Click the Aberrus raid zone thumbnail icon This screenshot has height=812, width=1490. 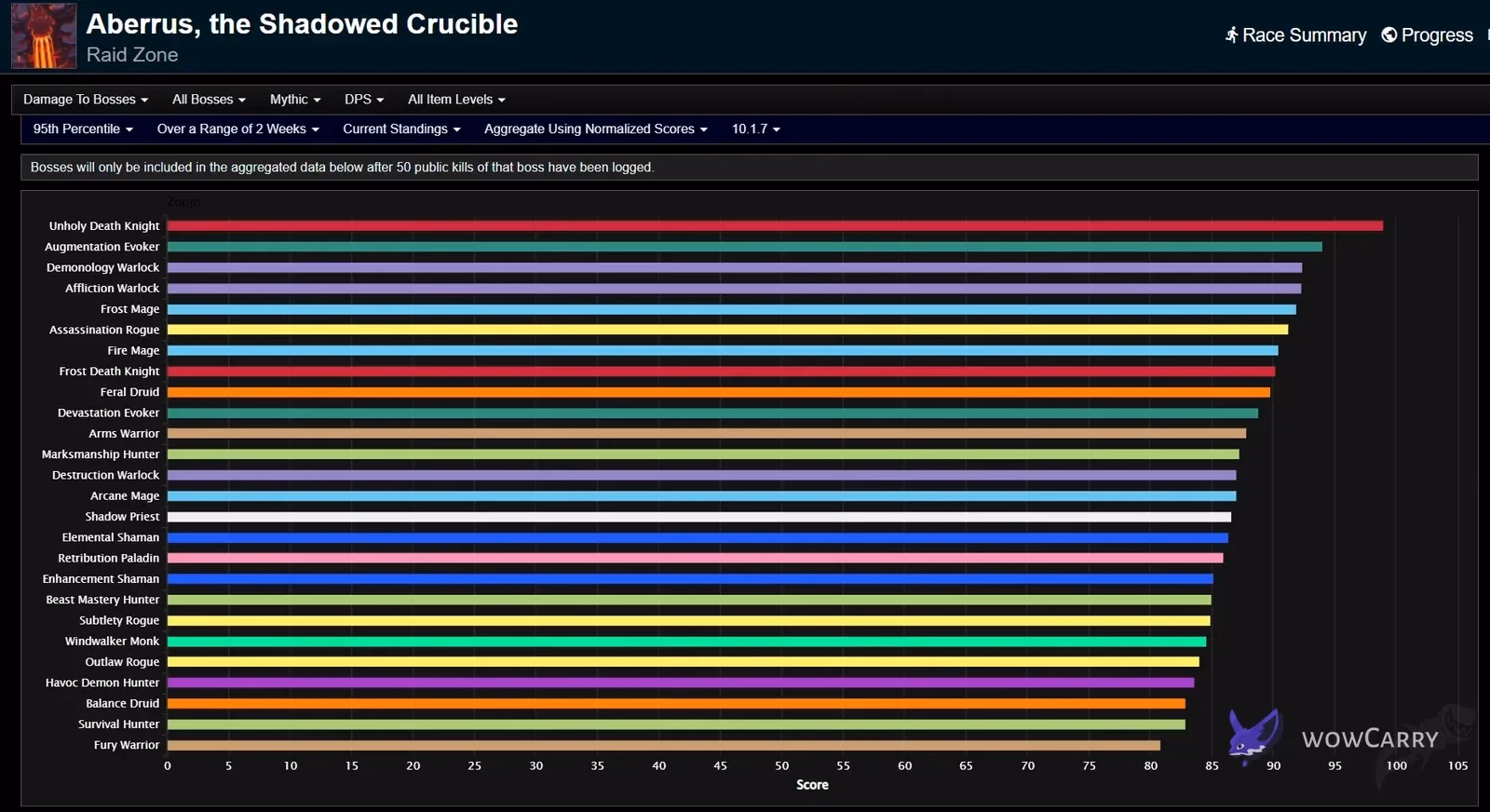pos(44,36)
